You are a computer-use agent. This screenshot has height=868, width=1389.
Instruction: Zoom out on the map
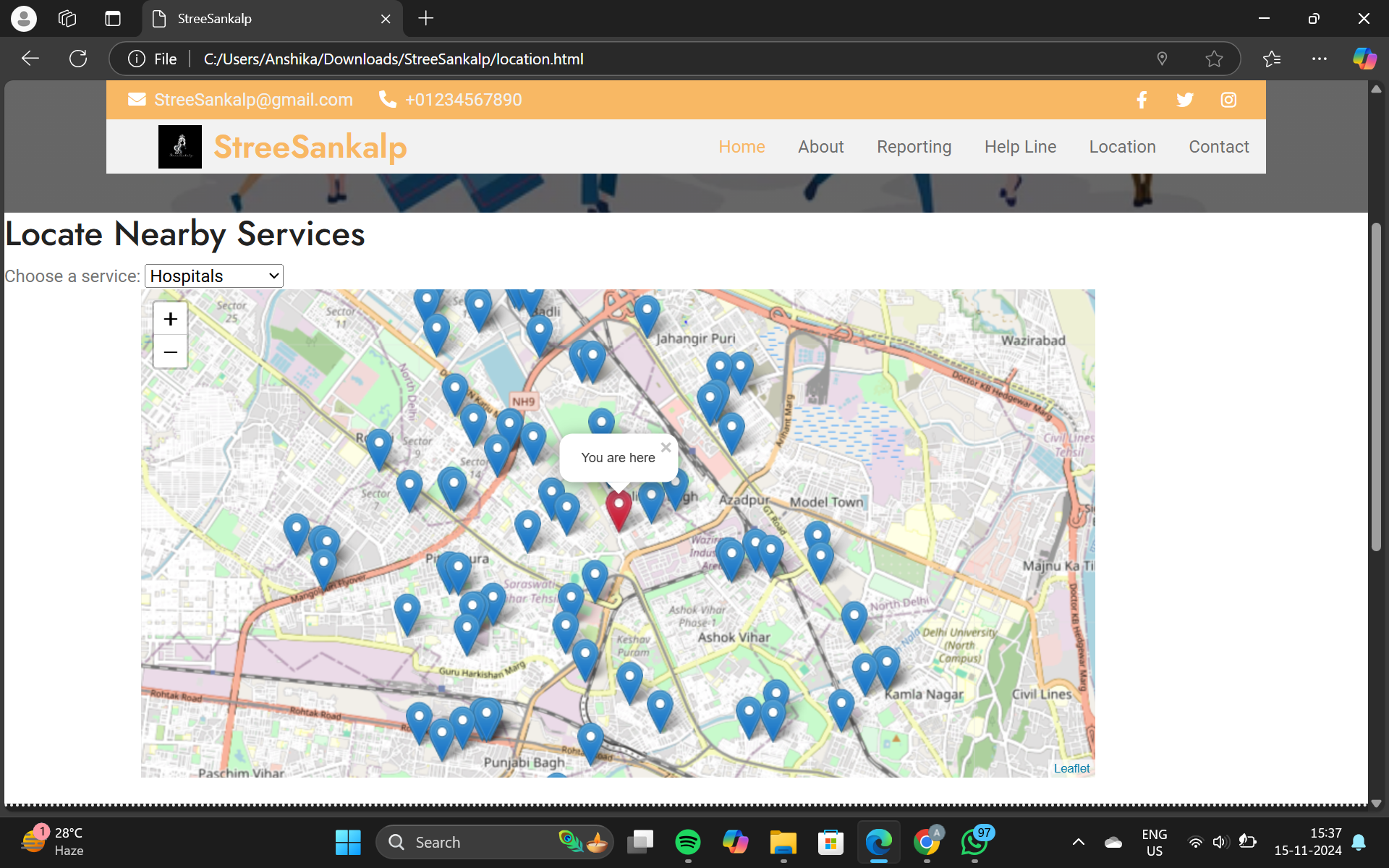(x=171, y=352)
